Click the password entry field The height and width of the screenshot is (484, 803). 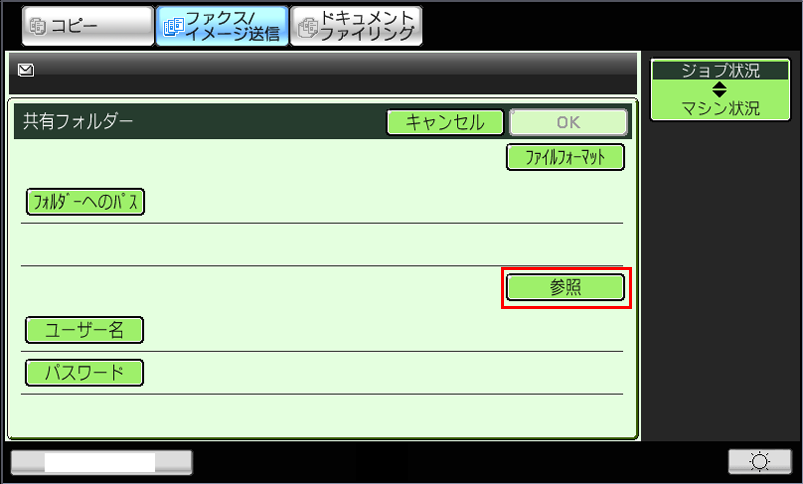point(383,372)
